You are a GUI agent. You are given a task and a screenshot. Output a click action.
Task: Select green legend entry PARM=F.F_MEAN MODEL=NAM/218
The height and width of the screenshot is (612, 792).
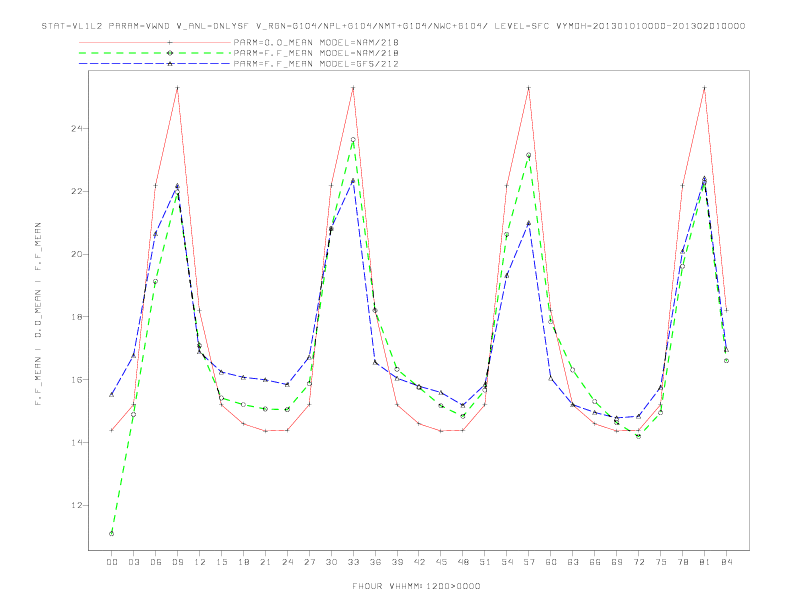pyautogui.click(x=316, y=53)
